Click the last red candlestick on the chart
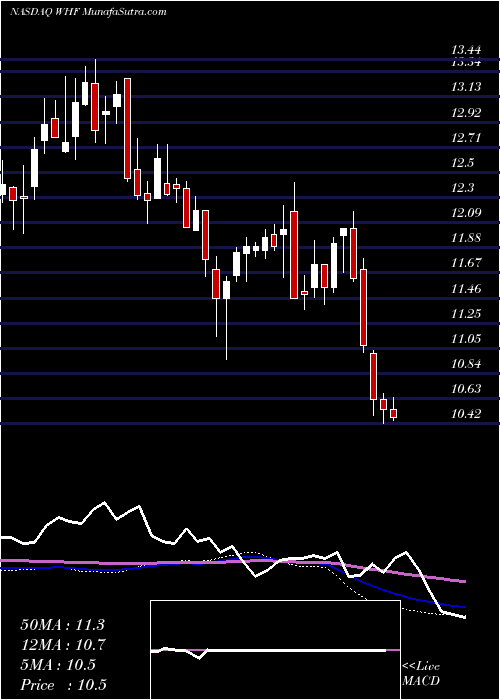This screenshot has width=500, height=700. click(x=393, y=413)
